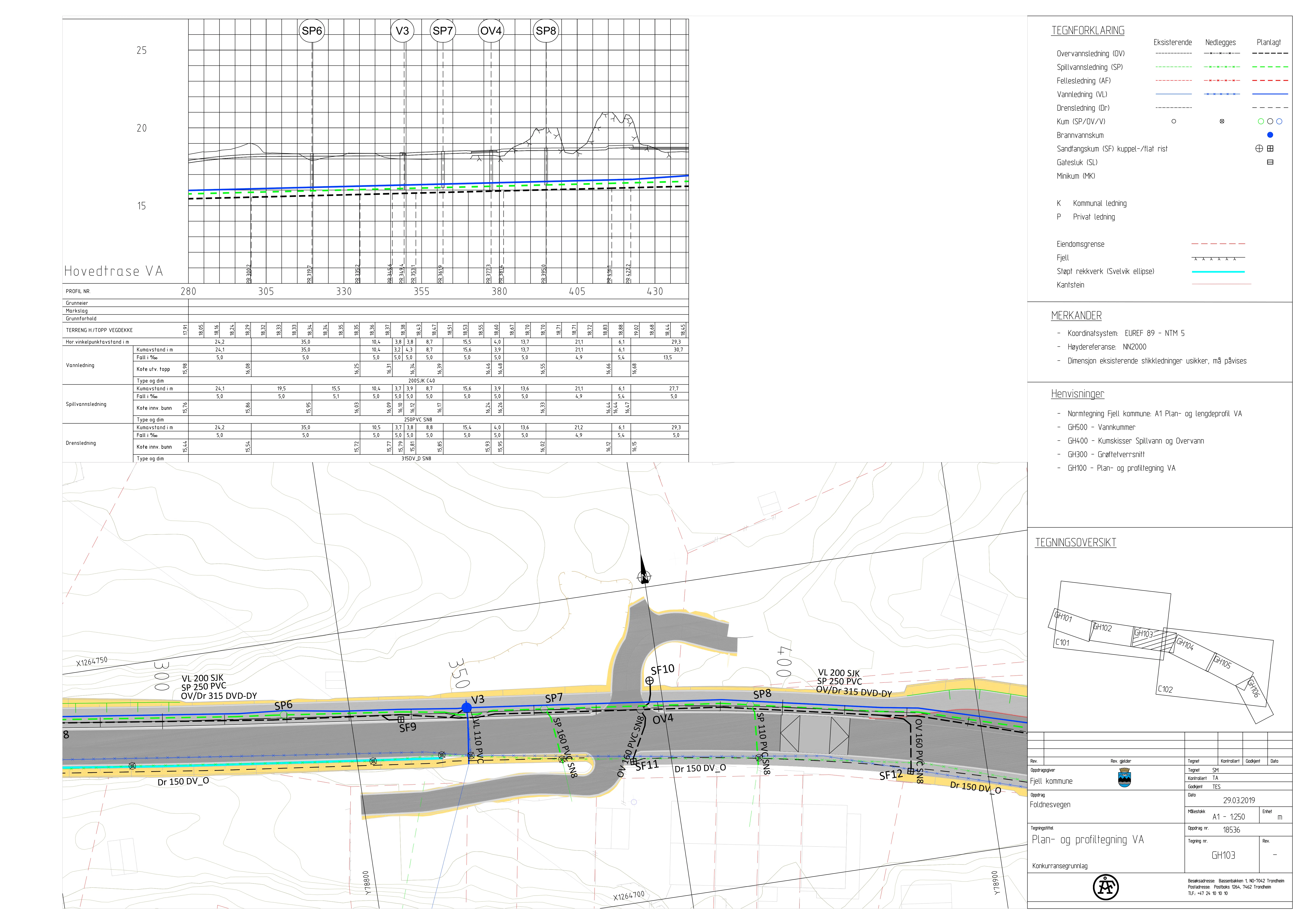1308x924 pixels.
Task: Click the TEGNFORKLARING heading
Action: click(x=1088, y=31)
